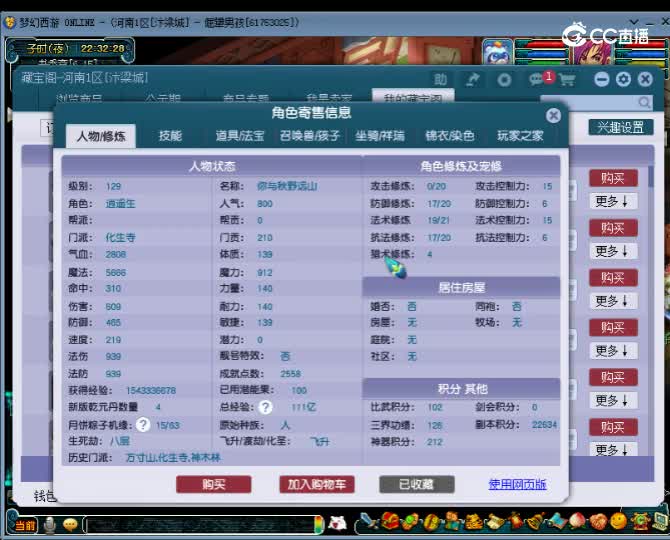Click the green gem icon in bottom toolbar
Screen dimensions: 670x540
[x=410, y=521]
